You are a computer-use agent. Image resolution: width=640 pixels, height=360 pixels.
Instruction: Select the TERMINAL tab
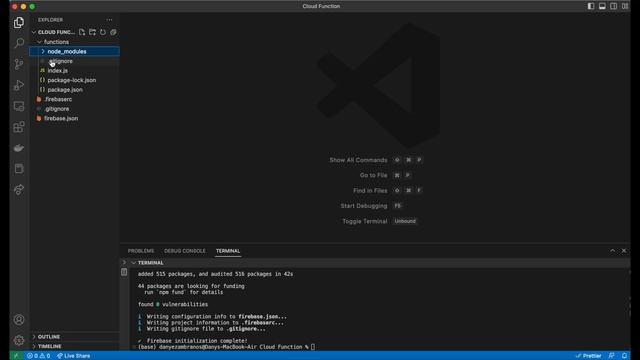tap(228, 251)
